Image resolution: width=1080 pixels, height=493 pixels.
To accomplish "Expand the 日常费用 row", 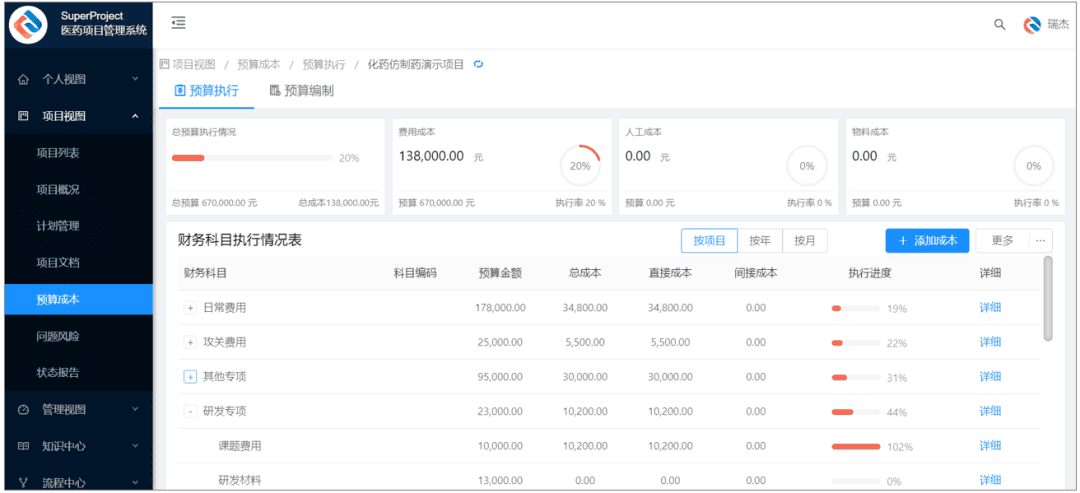I will (190, 308).
